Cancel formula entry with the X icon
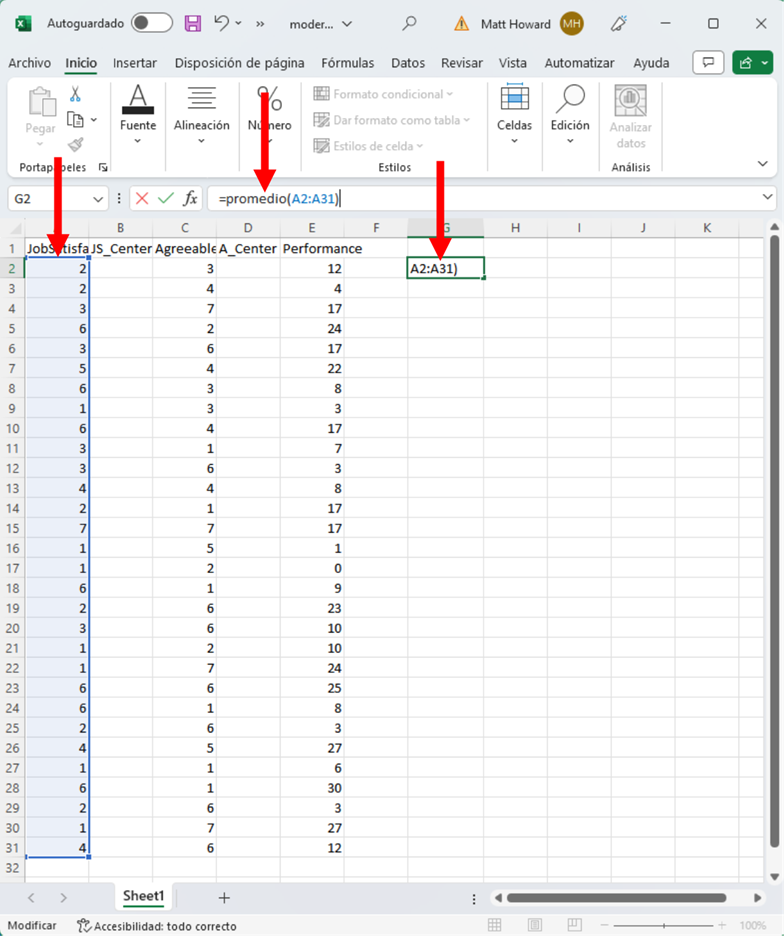This screenshot has height=936, width=784. [142, 199]
